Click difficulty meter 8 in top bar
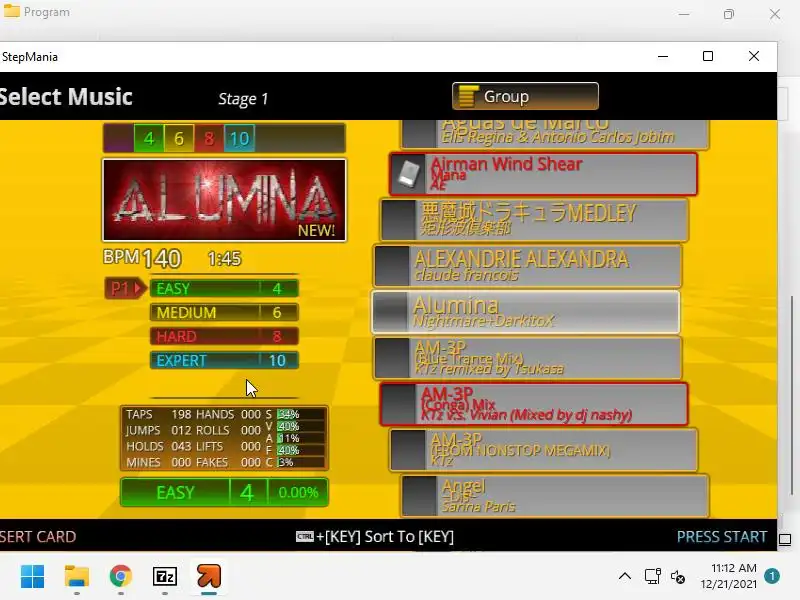Image resolution: width=800 pixels, height=600 pixels. point(209,138)
